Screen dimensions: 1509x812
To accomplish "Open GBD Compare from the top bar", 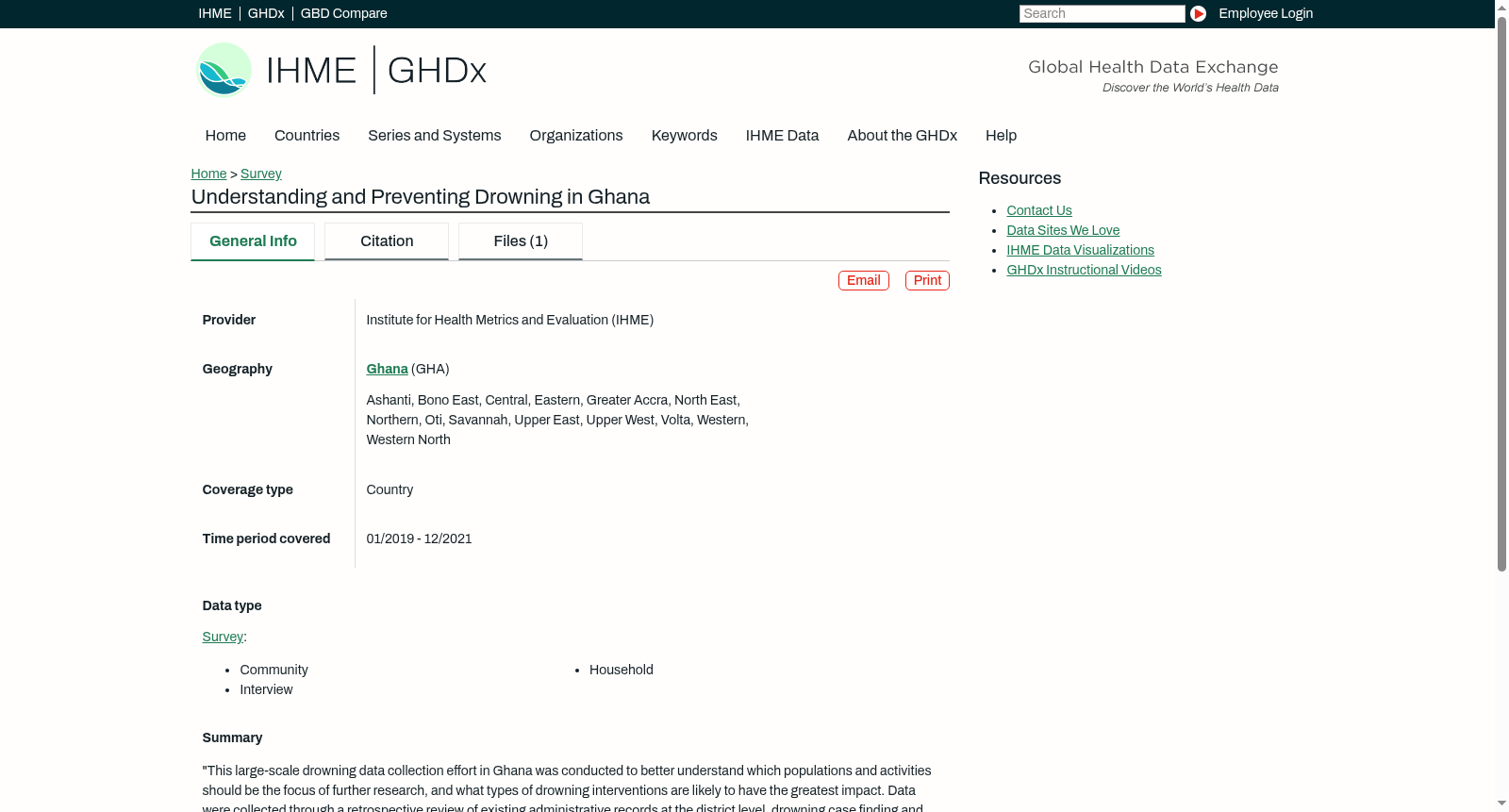I will click(343, 13).
